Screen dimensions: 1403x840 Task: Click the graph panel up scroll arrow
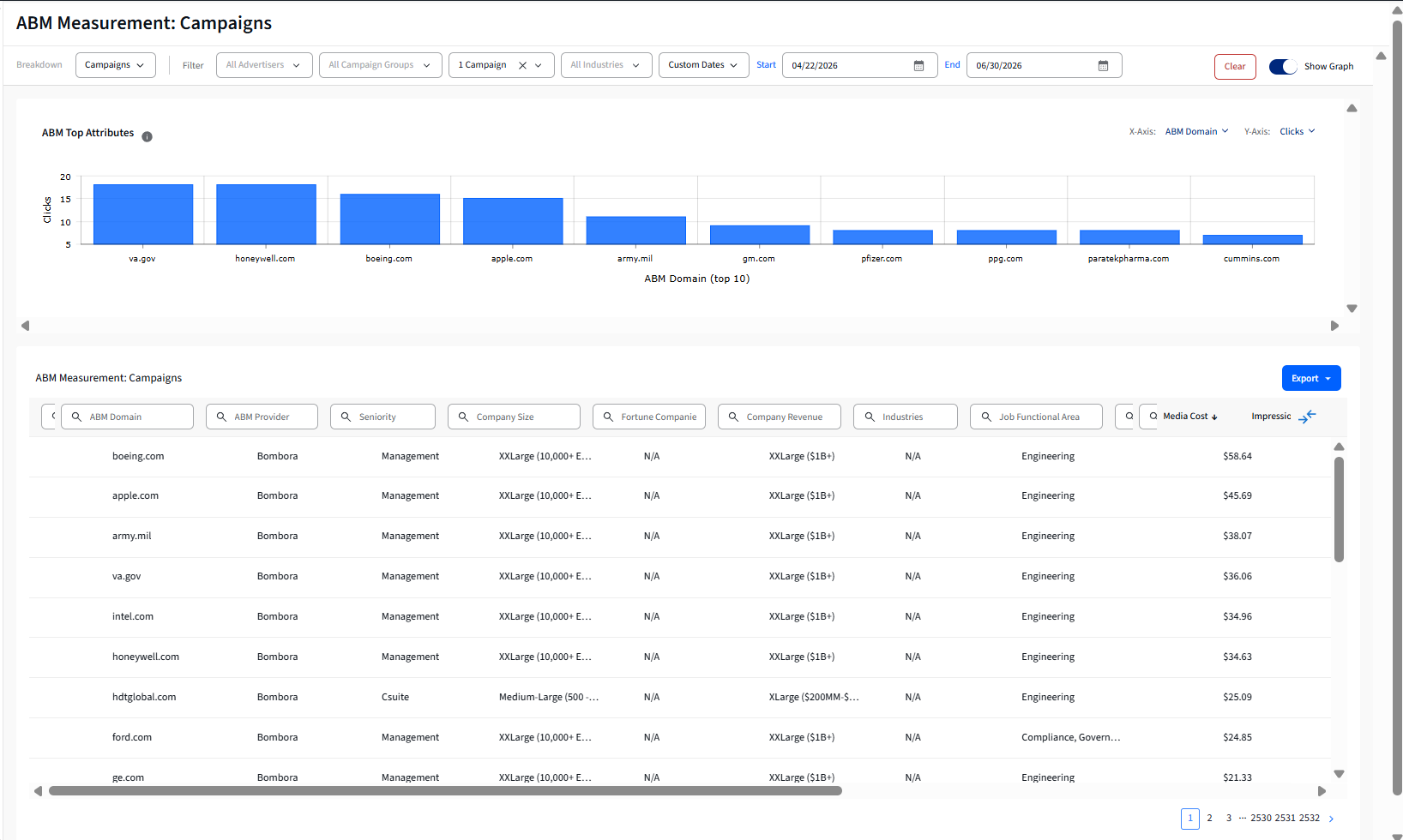click(x=1352, y=108)
